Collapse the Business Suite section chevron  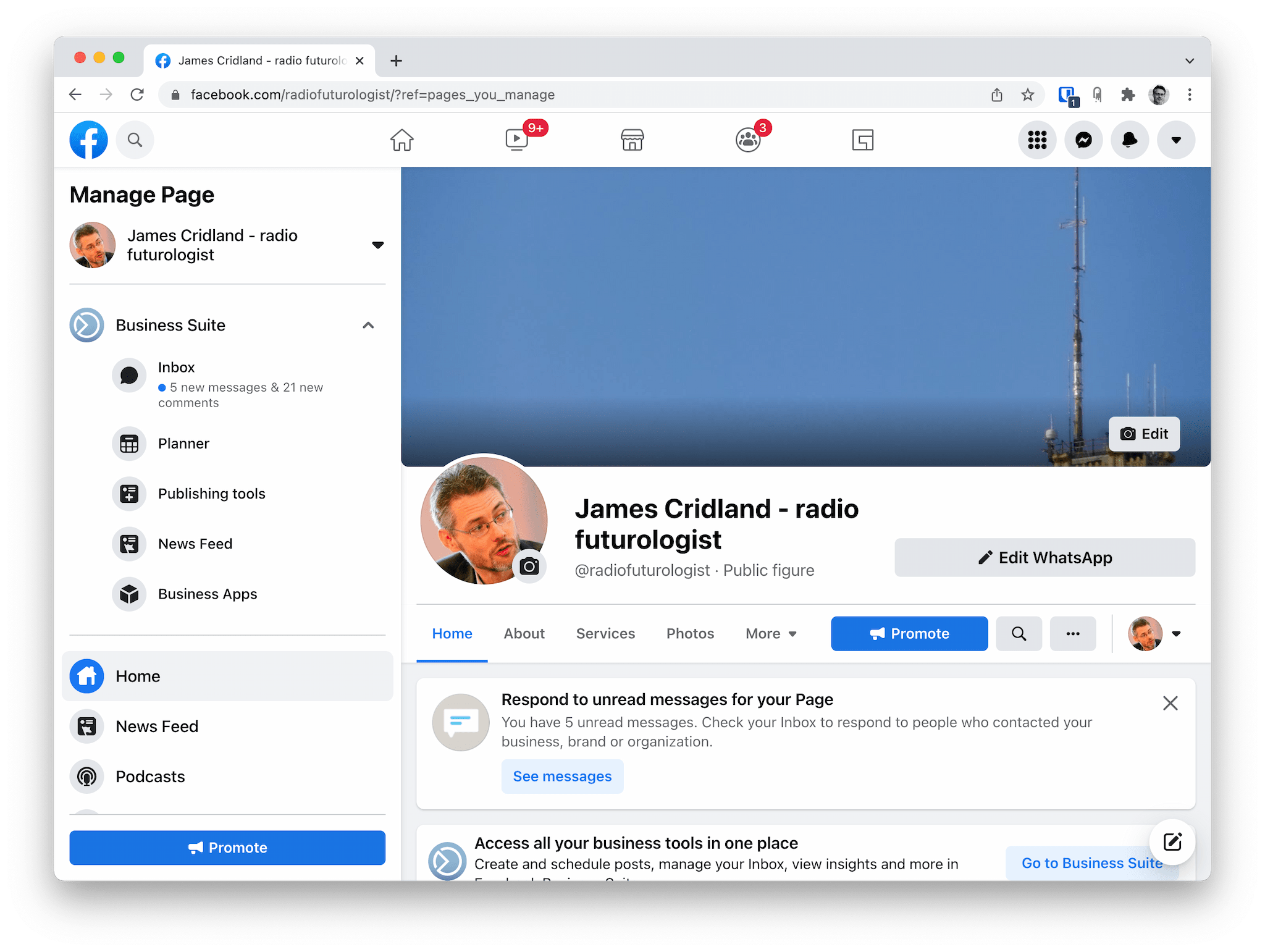pyautogui.click(x=368, y=325)
